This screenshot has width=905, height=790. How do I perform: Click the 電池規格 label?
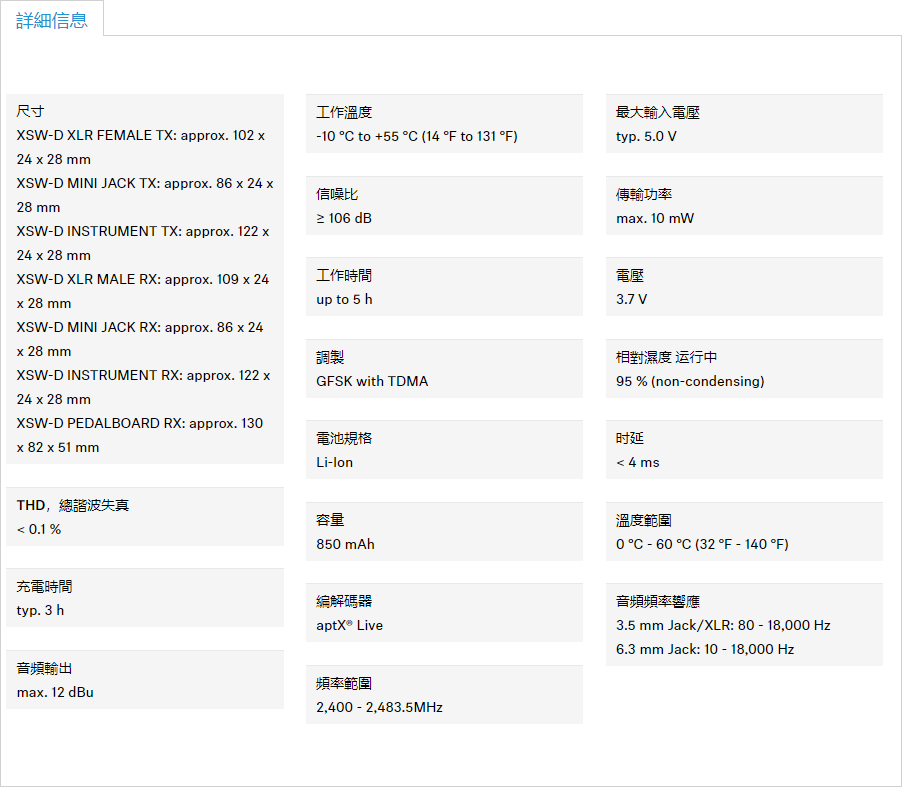click(x=345, y=439)
